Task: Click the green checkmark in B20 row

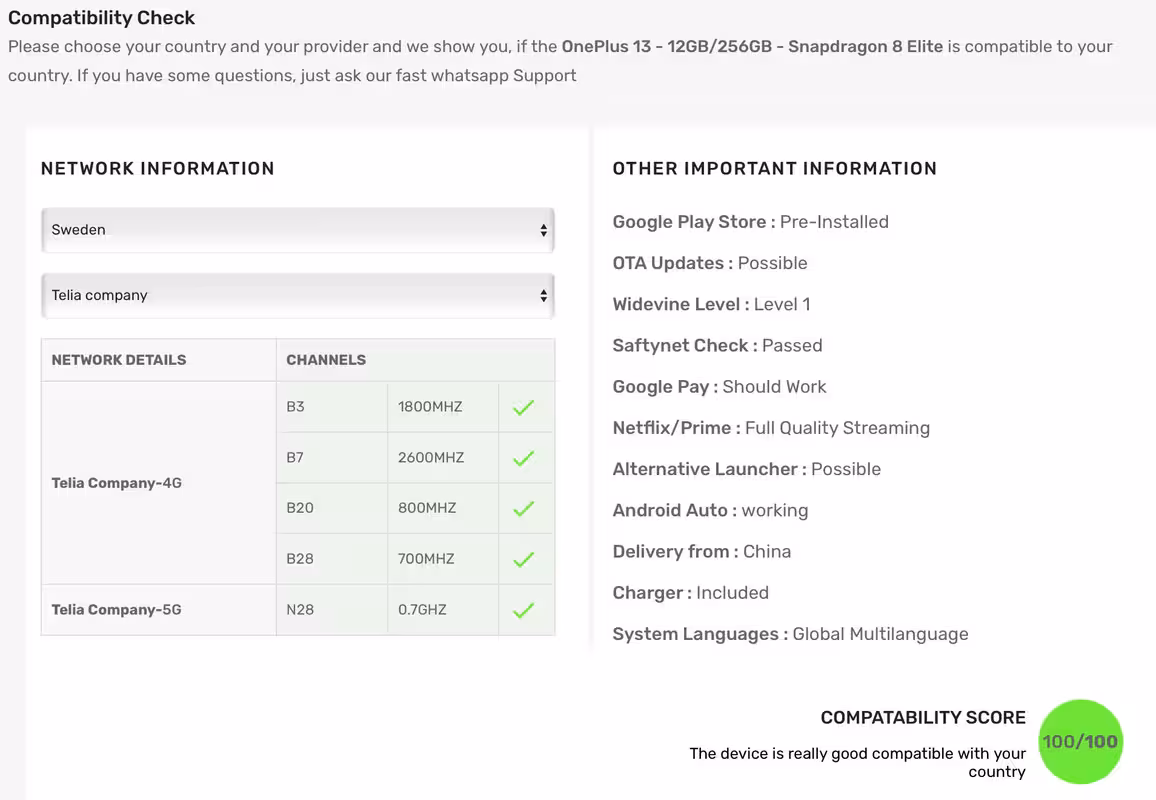Action: pos(523,508)
